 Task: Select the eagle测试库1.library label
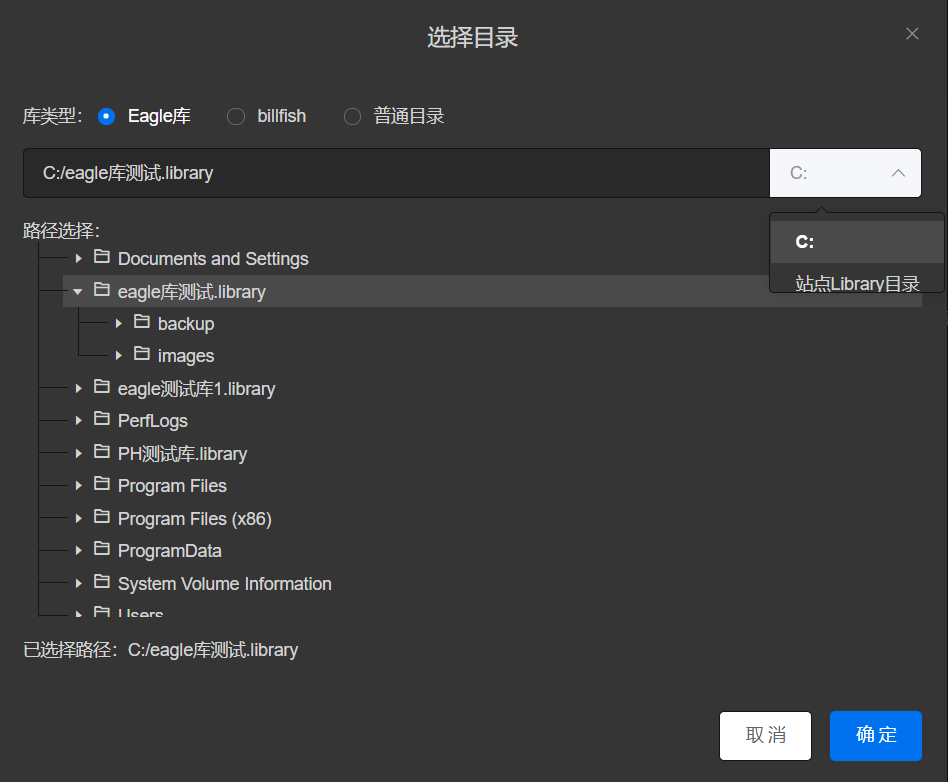[196, 389]
